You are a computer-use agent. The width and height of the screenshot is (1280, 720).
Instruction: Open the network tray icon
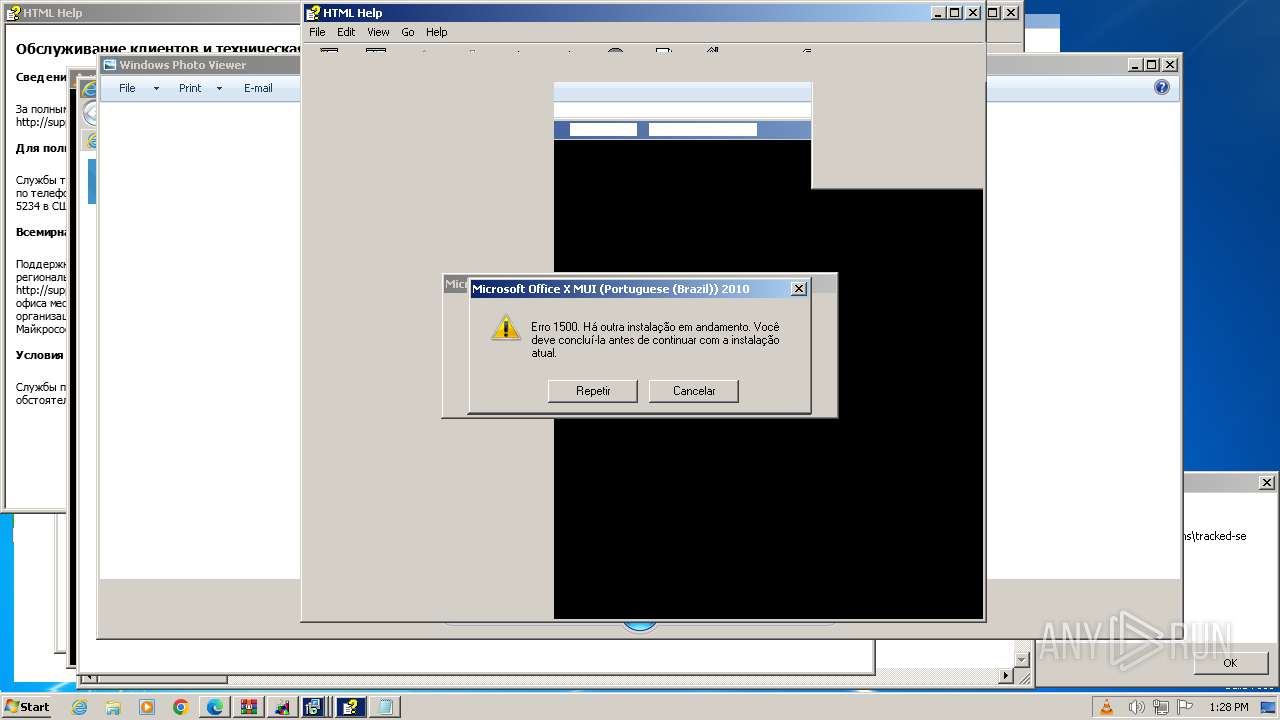coord(1161,707)
